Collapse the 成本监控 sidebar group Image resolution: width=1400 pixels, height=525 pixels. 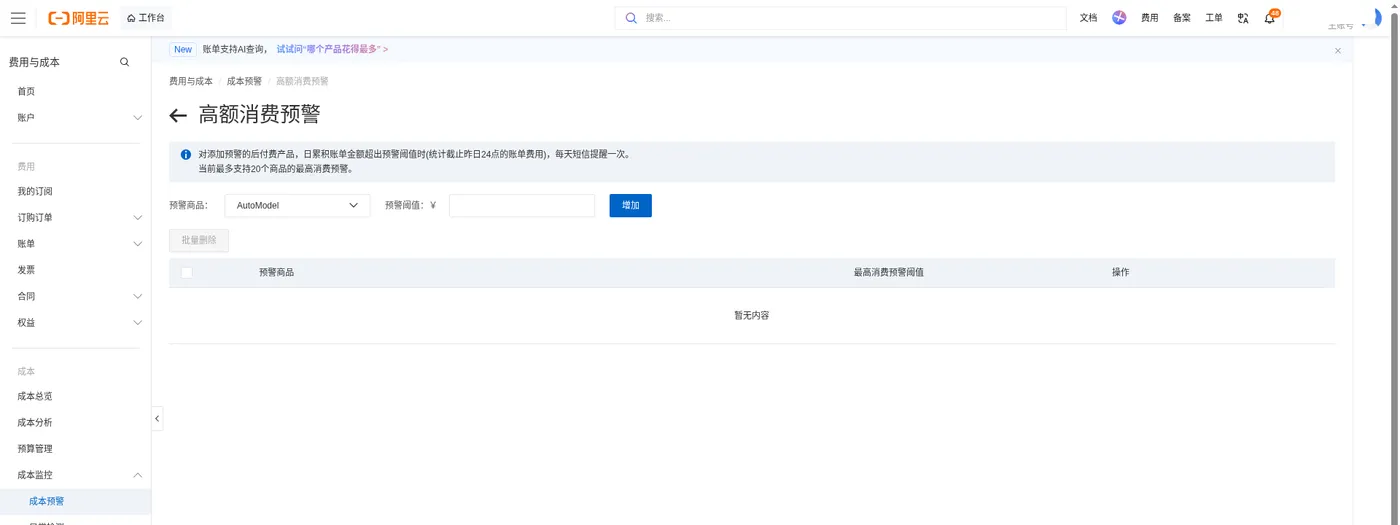[x=76, y=475]
